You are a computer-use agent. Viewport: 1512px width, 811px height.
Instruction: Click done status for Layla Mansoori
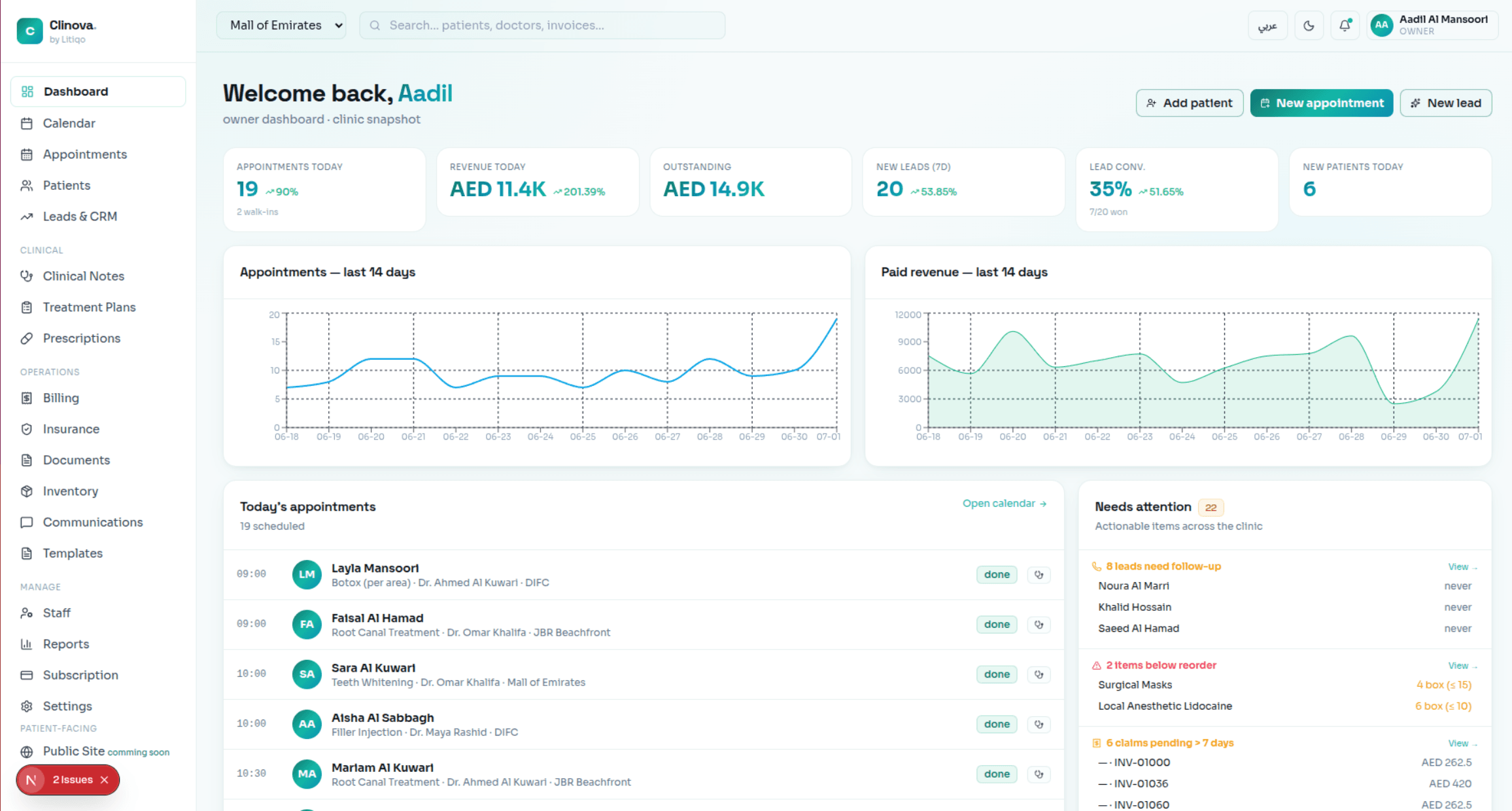(997, 574)
